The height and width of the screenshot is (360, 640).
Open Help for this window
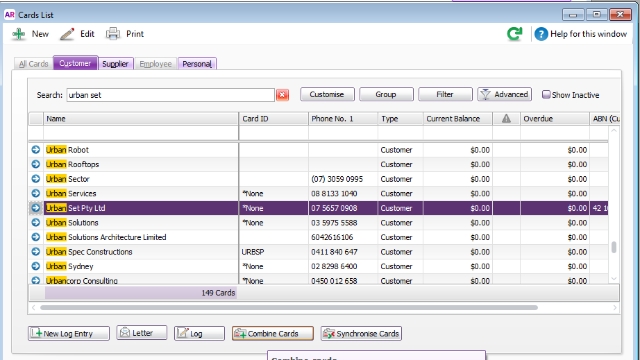pyautogui.click(x=580, y=34)
